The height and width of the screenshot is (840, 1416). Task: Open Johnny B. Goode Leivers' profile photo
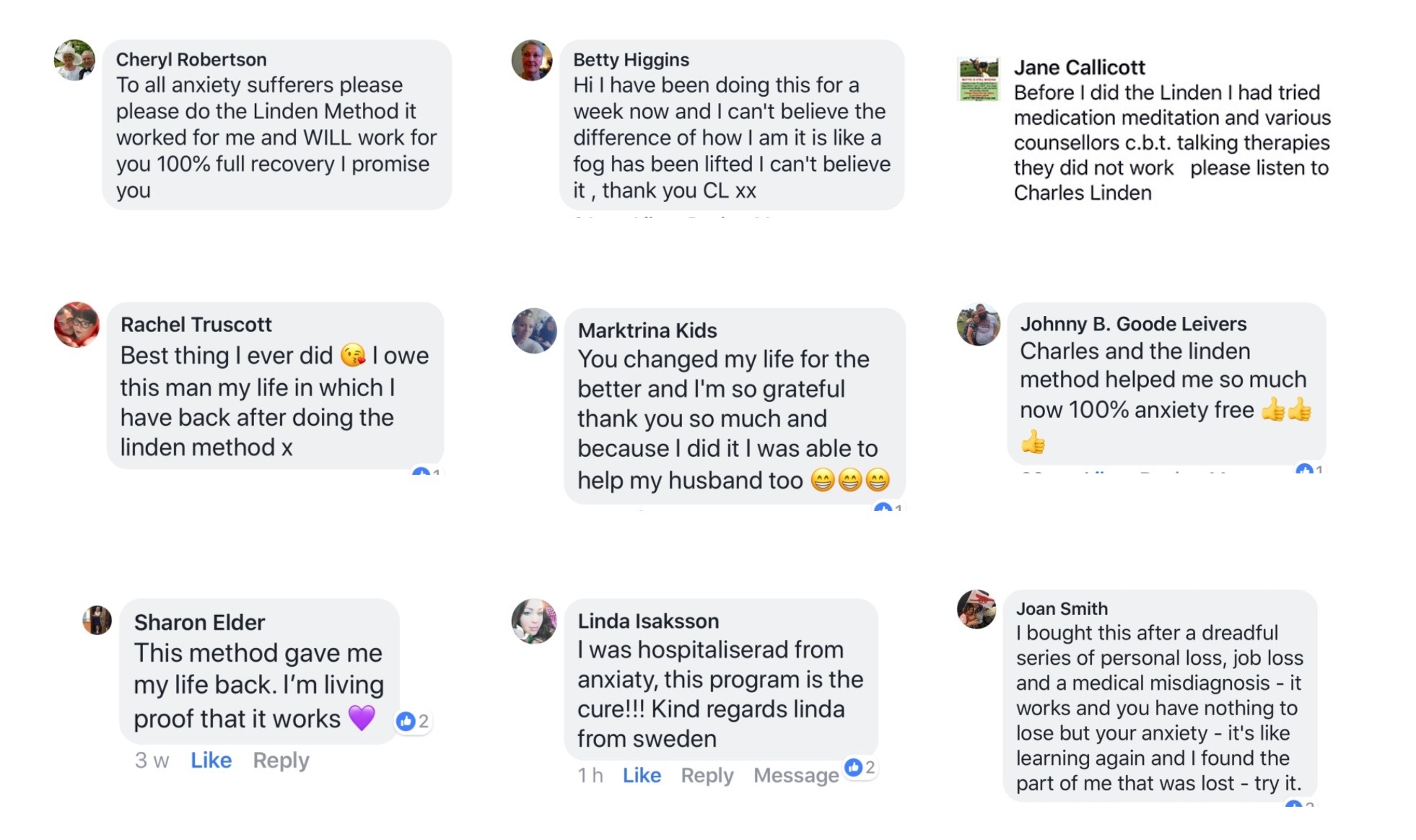point(978,325)
